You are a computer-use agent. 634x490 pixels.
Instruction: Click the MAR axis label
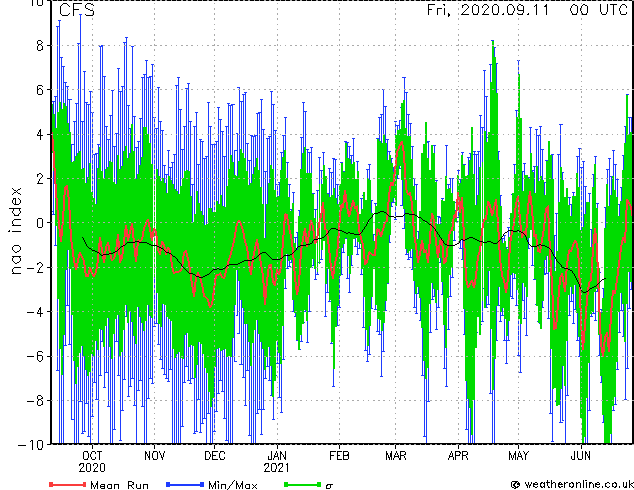tap(396, 456)
